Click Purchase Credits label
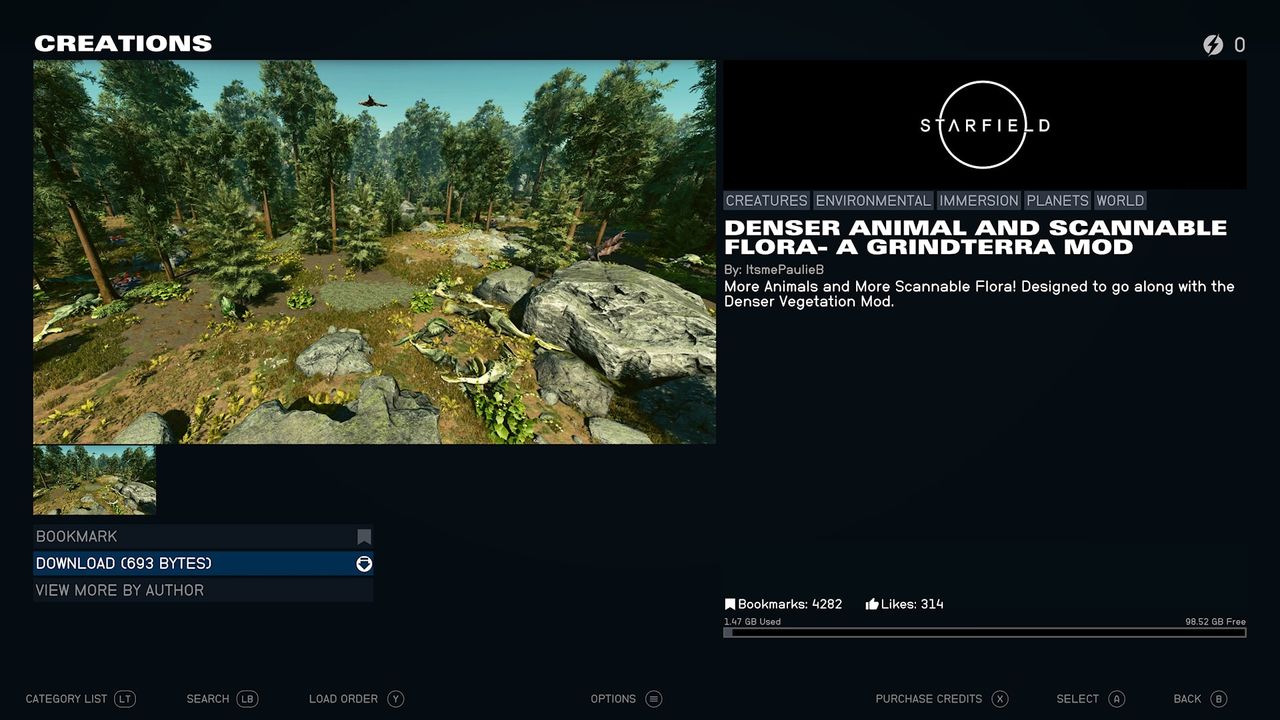Image resolution: width=1280 pixels, height=720 pixels. pyautogui.click(x=929, y=699)
